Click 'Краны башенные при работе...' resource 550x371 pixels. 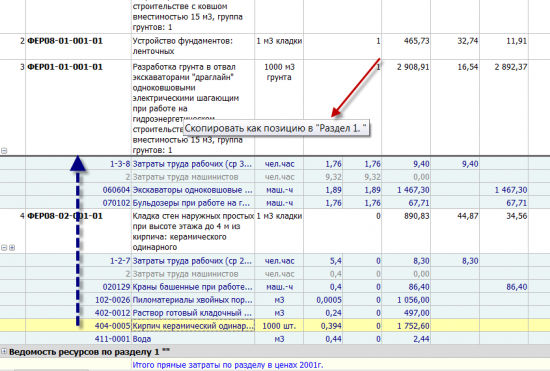click(192, 287)
